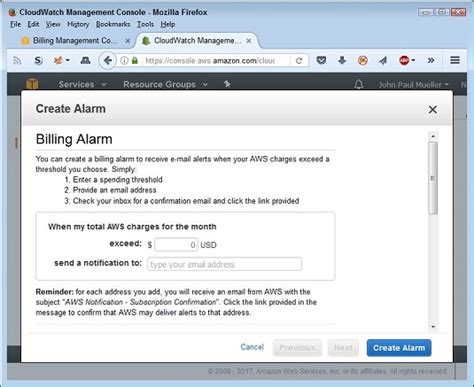
Task: Show more toolbar items with double chevron
Action: [431, 60]
